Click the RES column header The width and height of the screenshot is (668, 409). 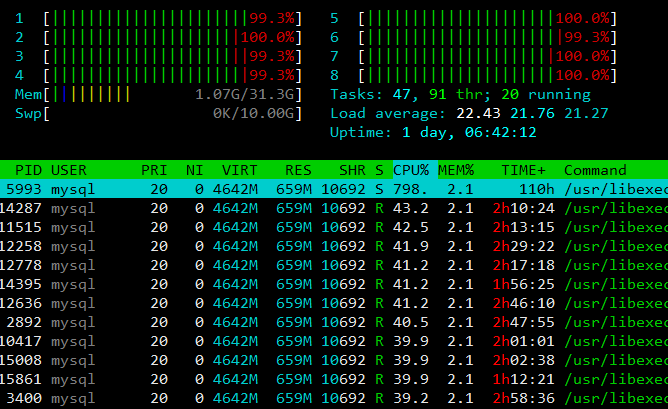pos(298,170)
